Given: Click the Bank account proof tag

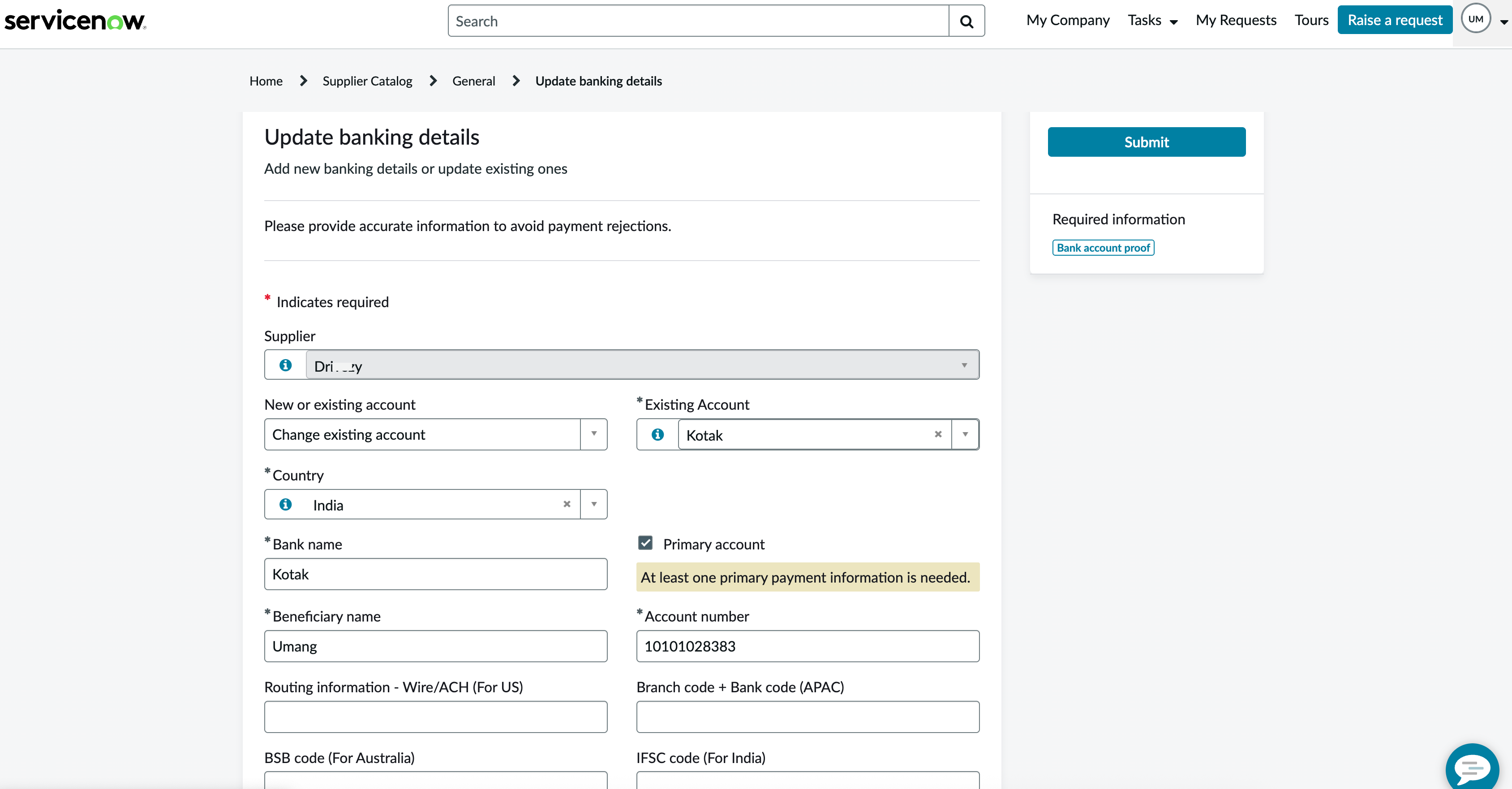Looking at the screenshot, I should pyautogui.click(x=1103, y=248).
